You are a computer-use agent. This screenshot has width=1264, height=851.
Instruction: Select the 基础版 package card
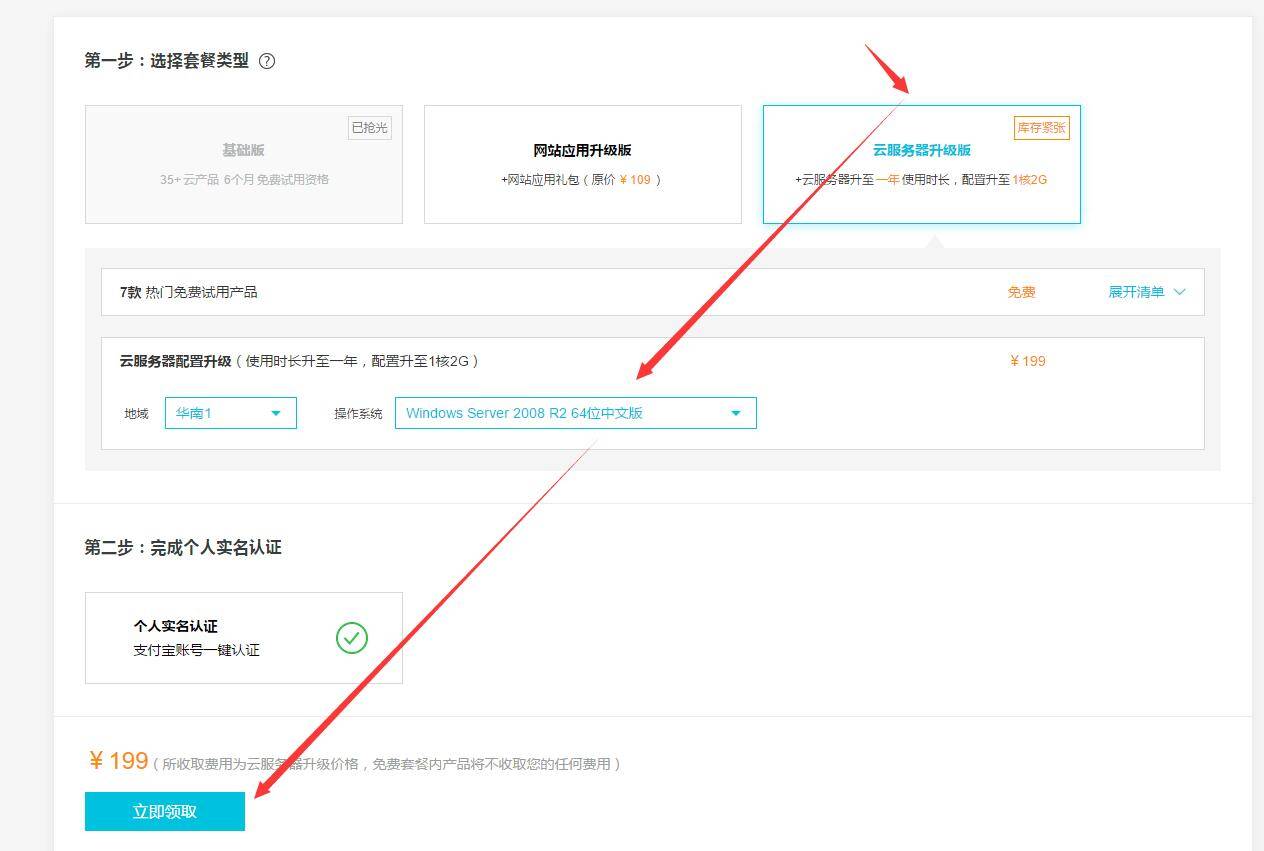pyautogui.click(x=243, y=164)
